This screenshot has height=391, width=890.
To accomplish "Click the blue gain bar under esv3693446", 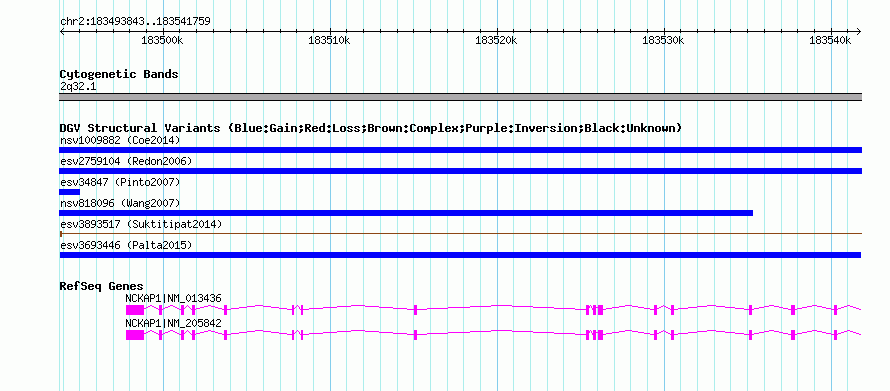I will [x=460, y=255].
